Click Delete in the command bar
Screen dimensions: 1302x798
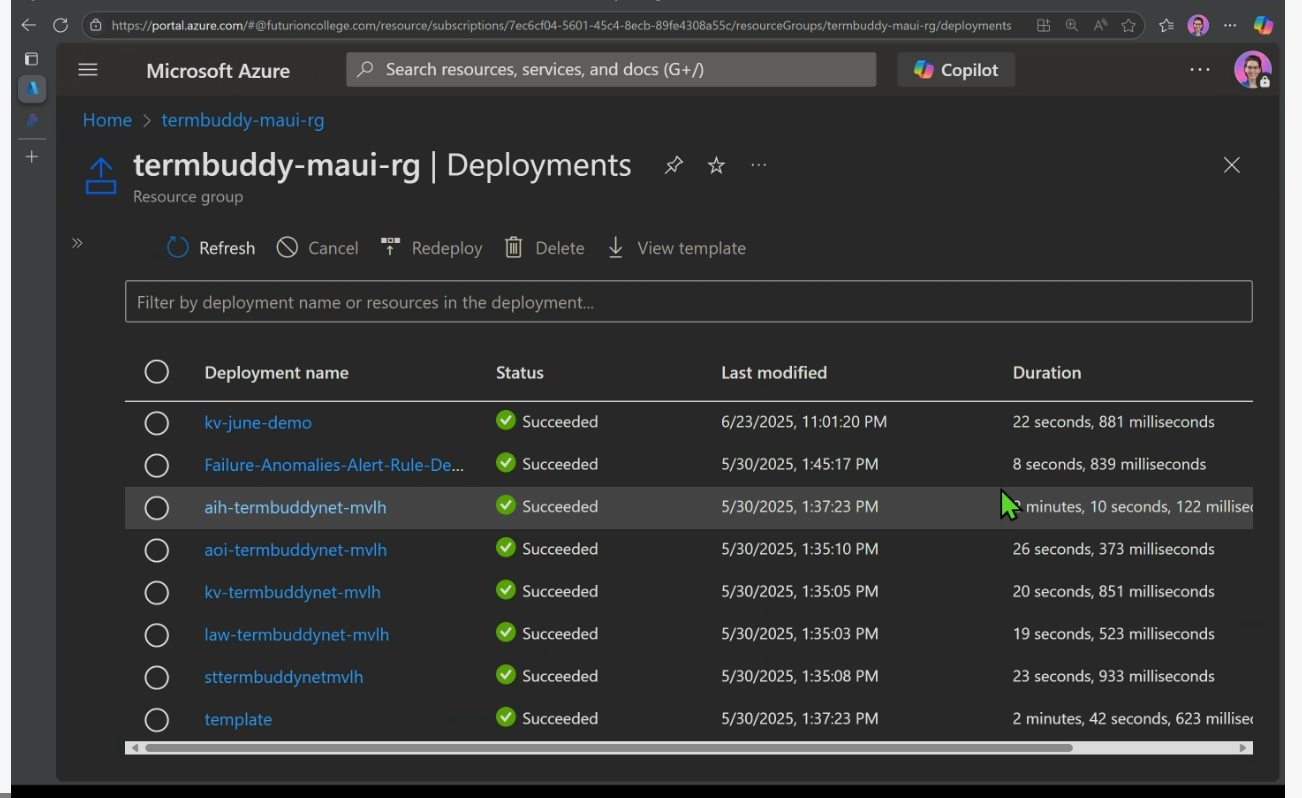[544, 248]
